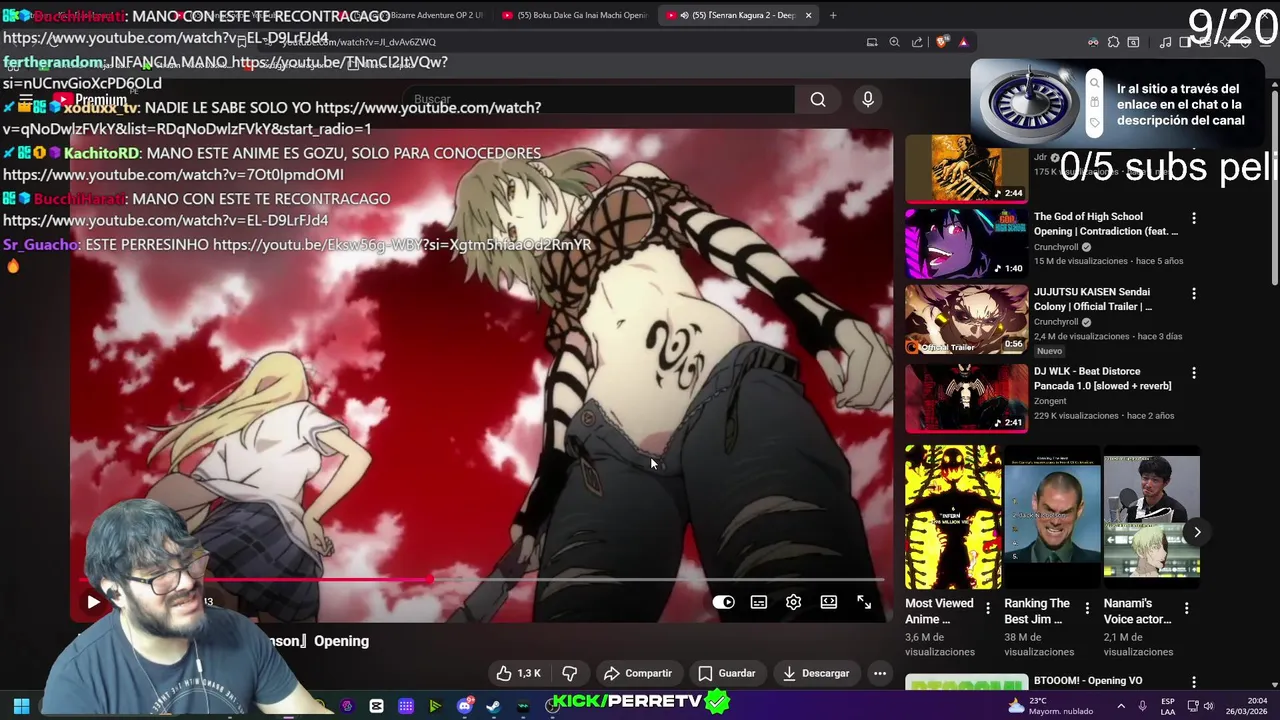Open options for JUJUTSU KAISEN Sendai Colony video
Viewport: 1280px width, 720px height.
[1193, 293]
